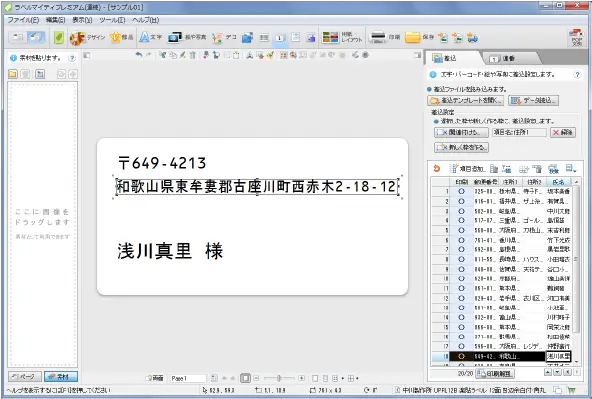The image size is (592, 399).
Task: Open the ツール menu
Action: tap(112, 20)
